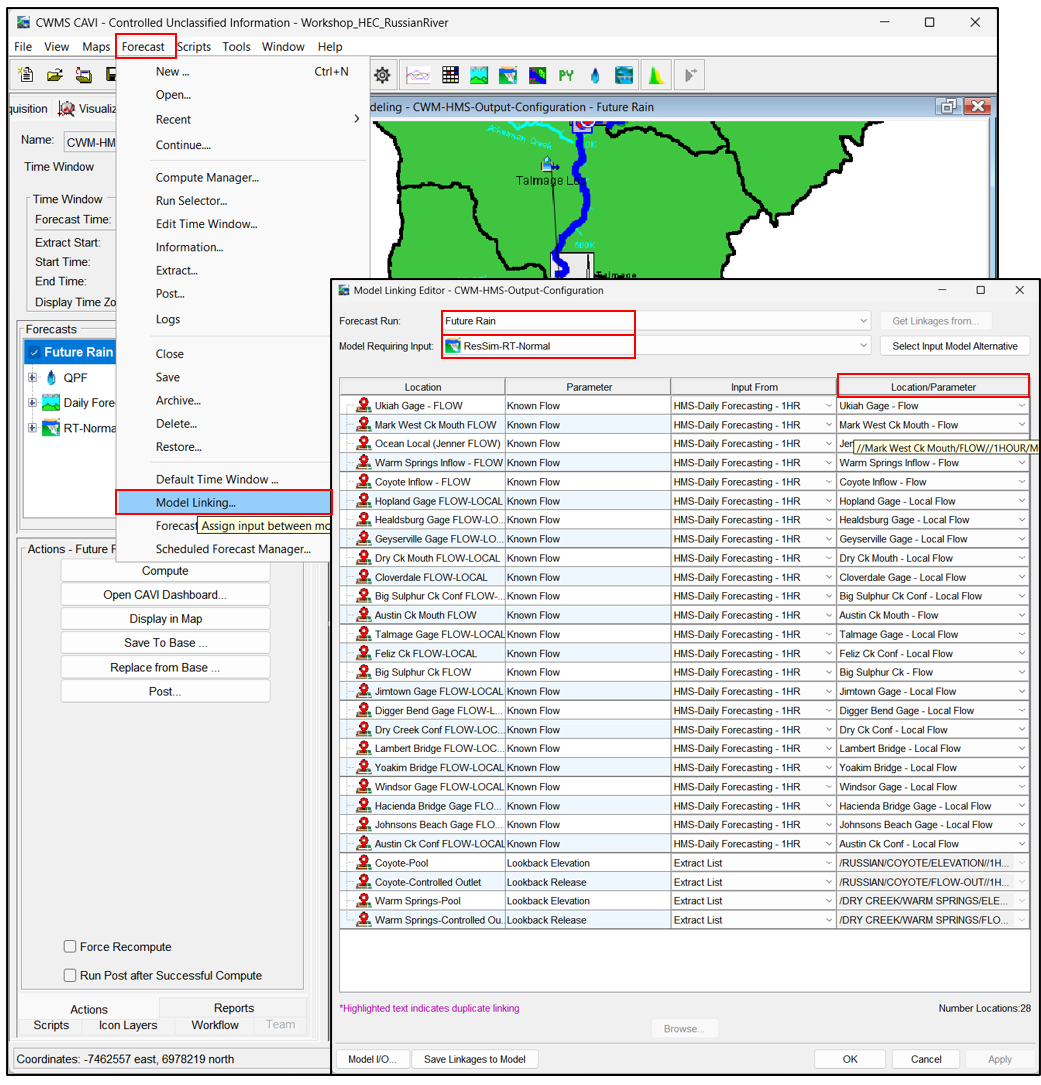This screenshot has height=1085, width=1041.
Task: Choose Compute Manager... menu entry
Action: pyautogui.click(x=207, y=177)
